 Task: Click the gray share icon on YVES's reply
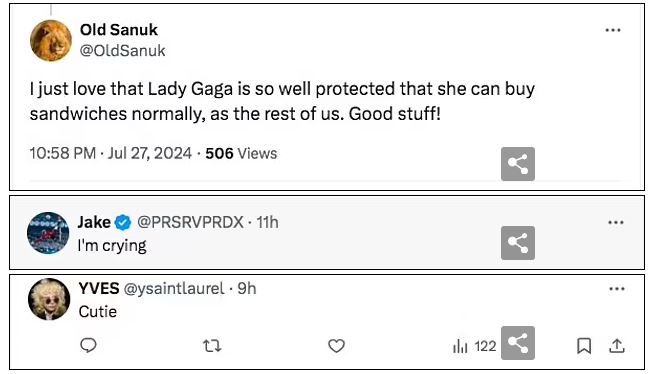(x=518, y=343)
